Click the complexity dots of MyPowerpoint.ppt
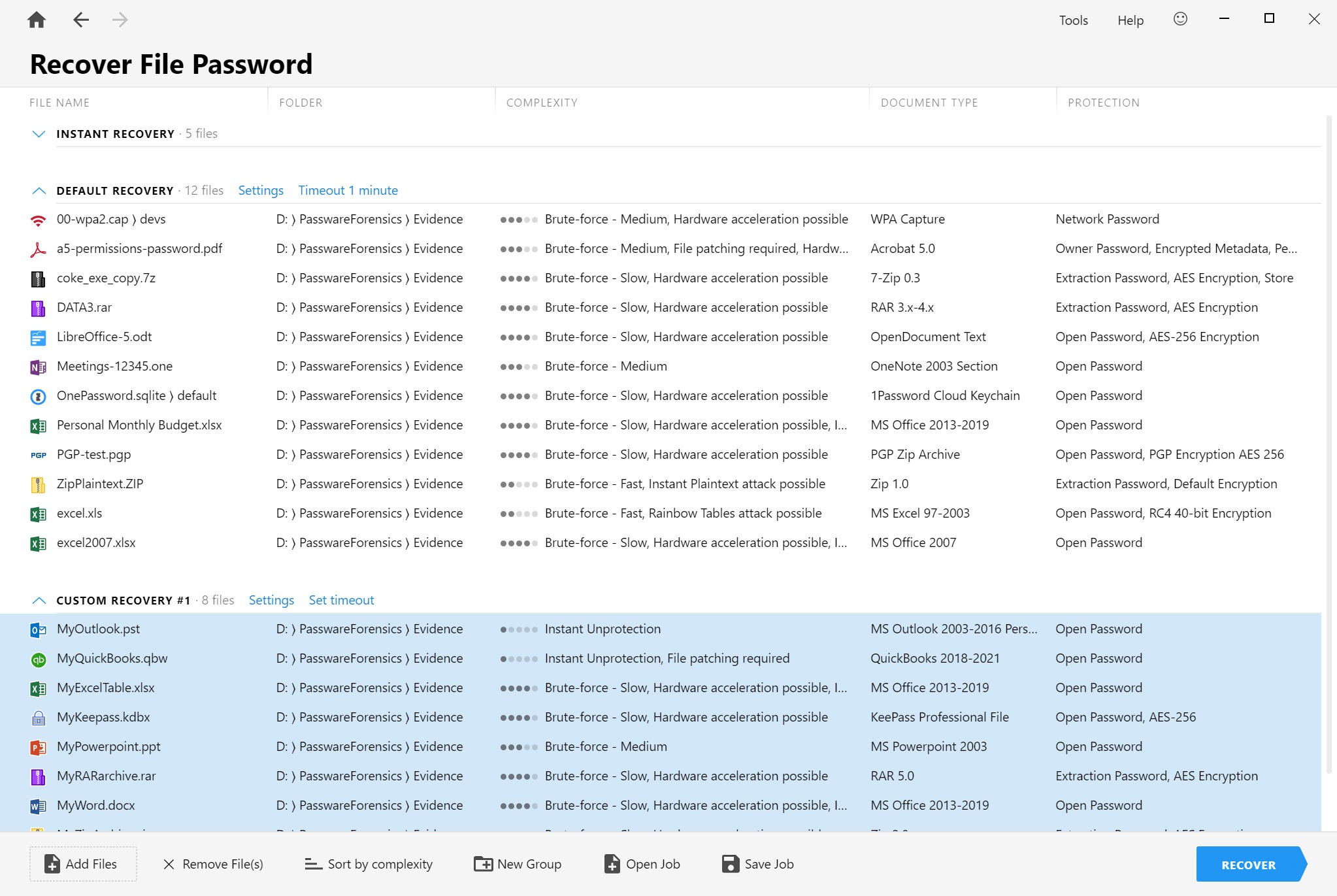 click(x=519, y=747)
